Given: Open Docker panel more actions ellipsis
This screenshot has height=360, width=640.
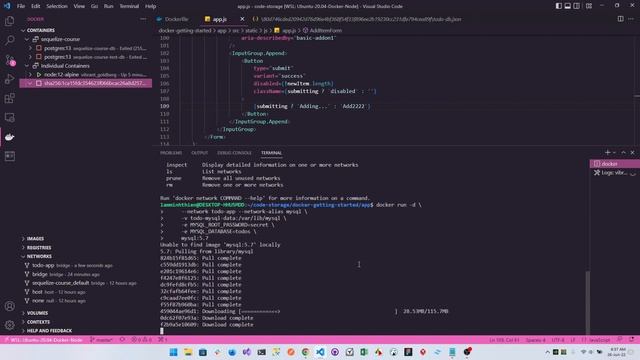Looking at the screenshot, I should pyautogui.click(x=143, y=19).
